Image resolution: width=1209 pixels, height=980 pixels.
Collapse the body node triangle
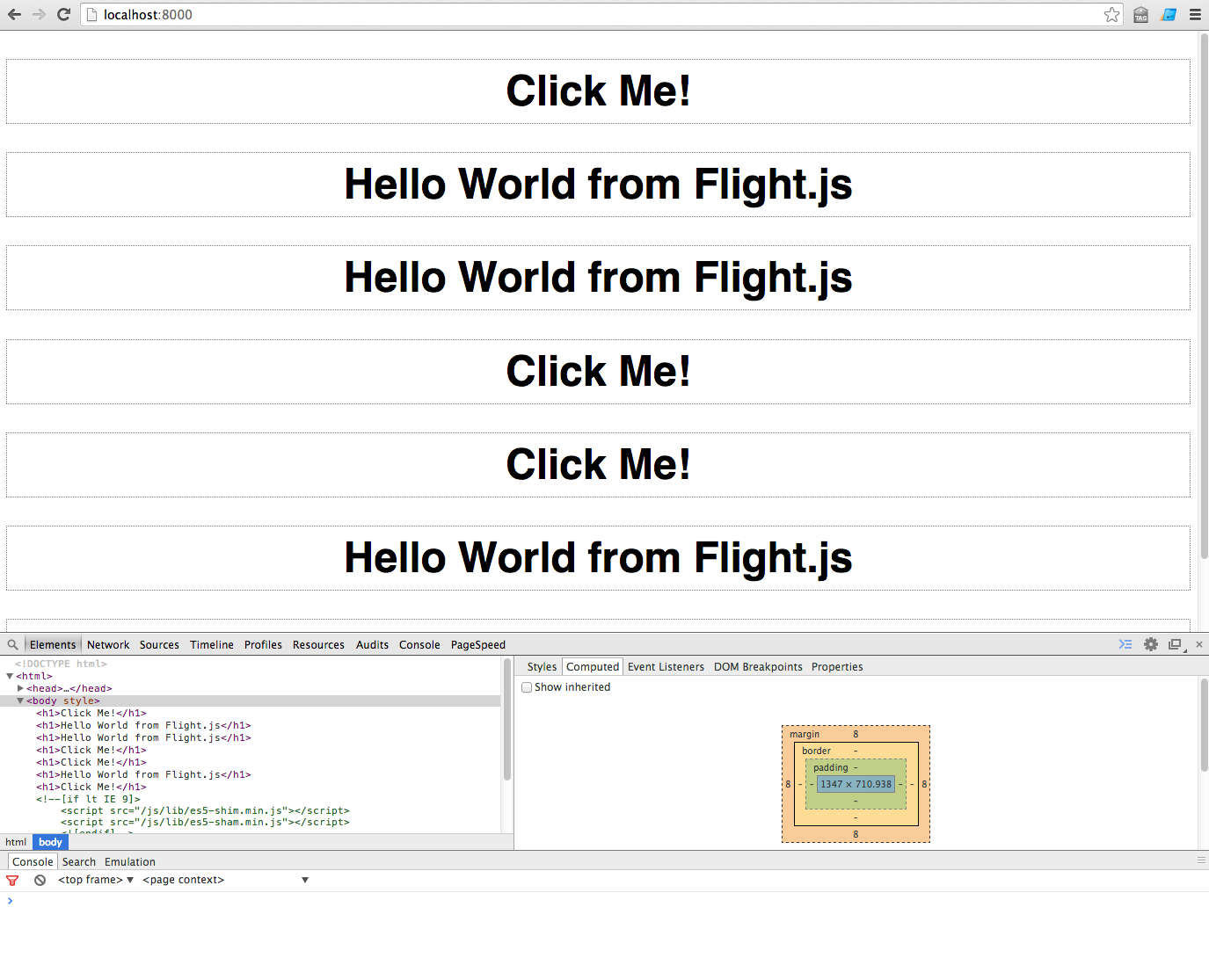tap(20, 701)
